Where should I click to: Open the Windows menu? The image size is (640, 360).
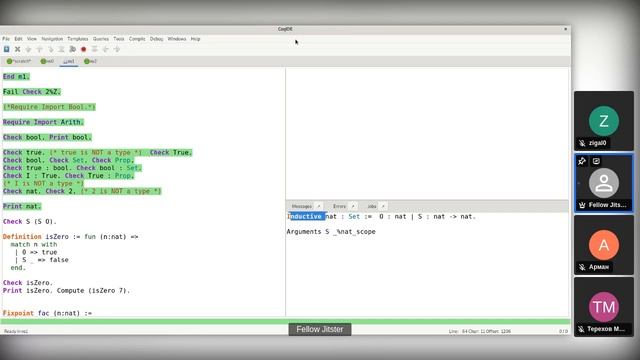tap(177, 39)
